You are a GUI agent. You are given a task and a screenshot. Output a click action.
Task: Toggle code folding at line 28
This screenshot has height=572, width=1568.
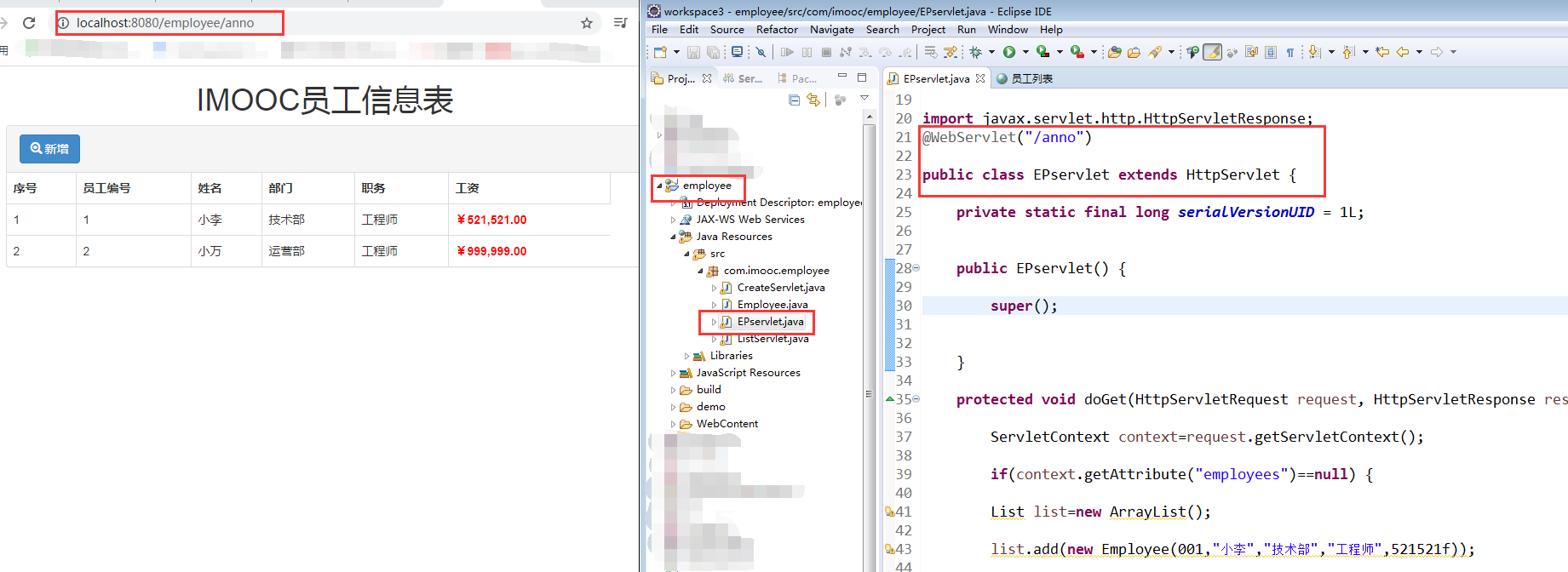(916, 268)
